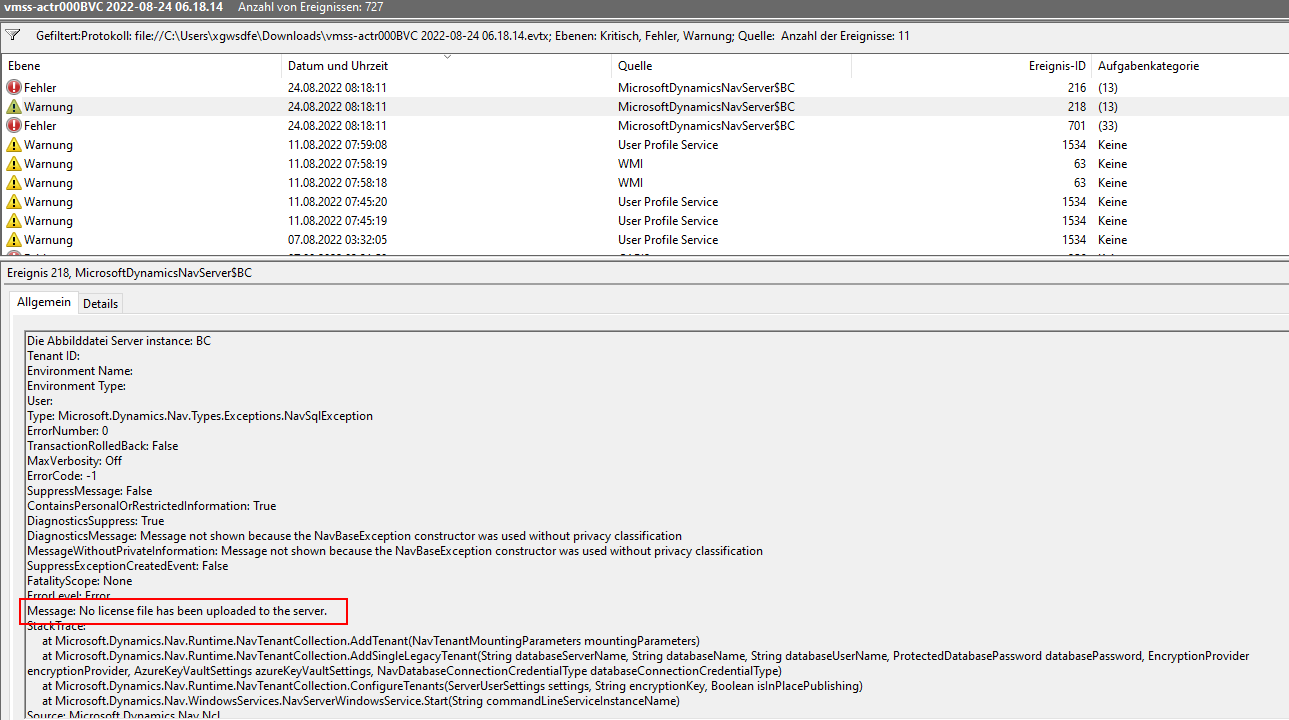1289x720 pixels.
Task: Click the red error icon on the event 216 row
Action: pos(11,87)
